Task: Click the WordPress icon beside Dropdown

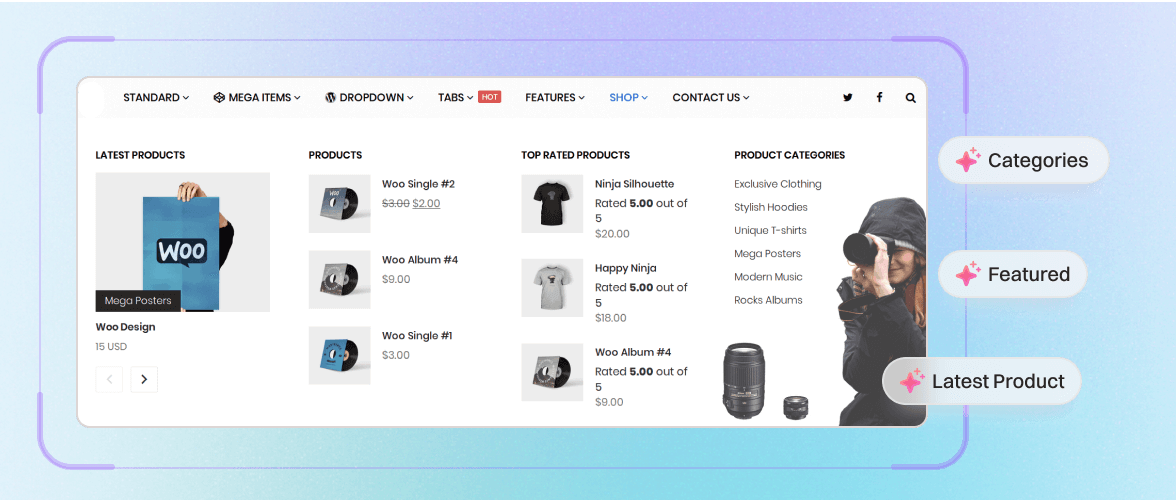Action: tap(330, 97)
